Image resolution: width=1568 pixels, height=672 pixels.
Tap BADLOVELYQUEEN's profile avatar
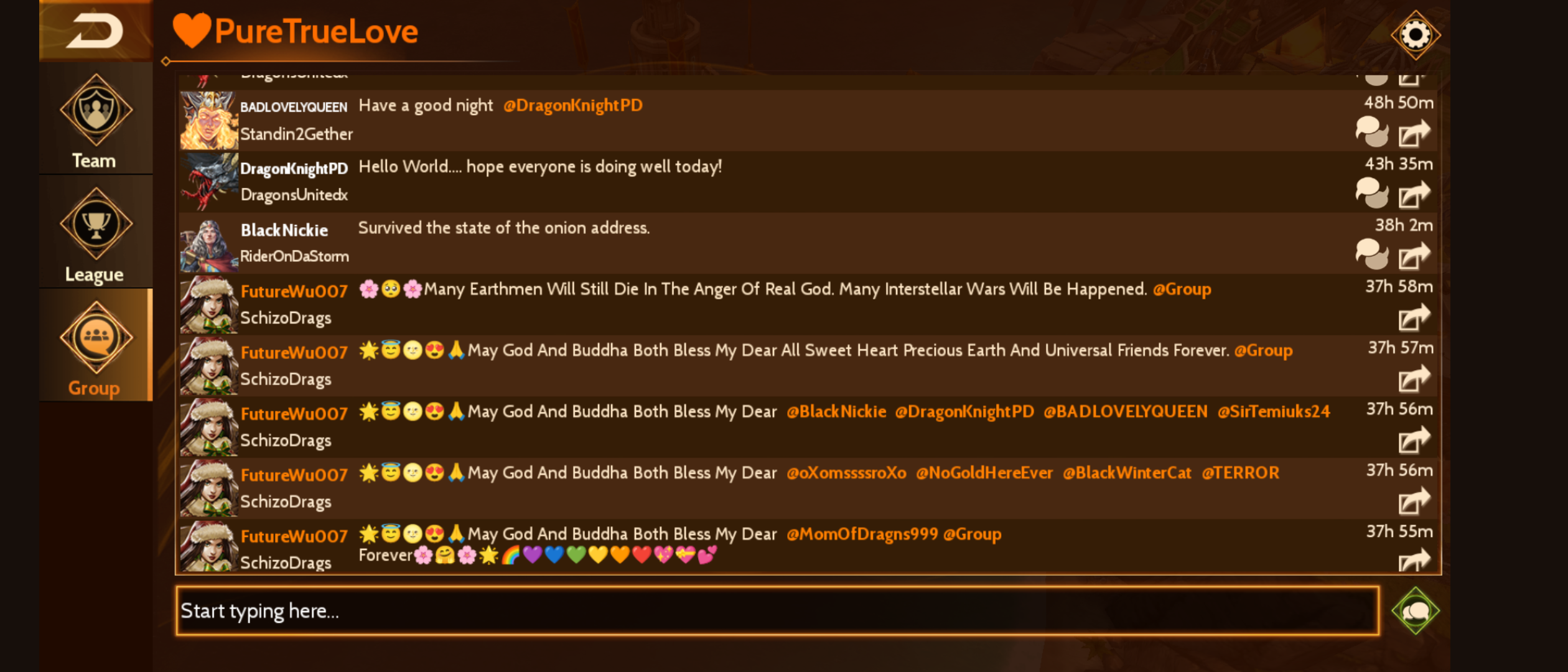click(x=209, y=121)
